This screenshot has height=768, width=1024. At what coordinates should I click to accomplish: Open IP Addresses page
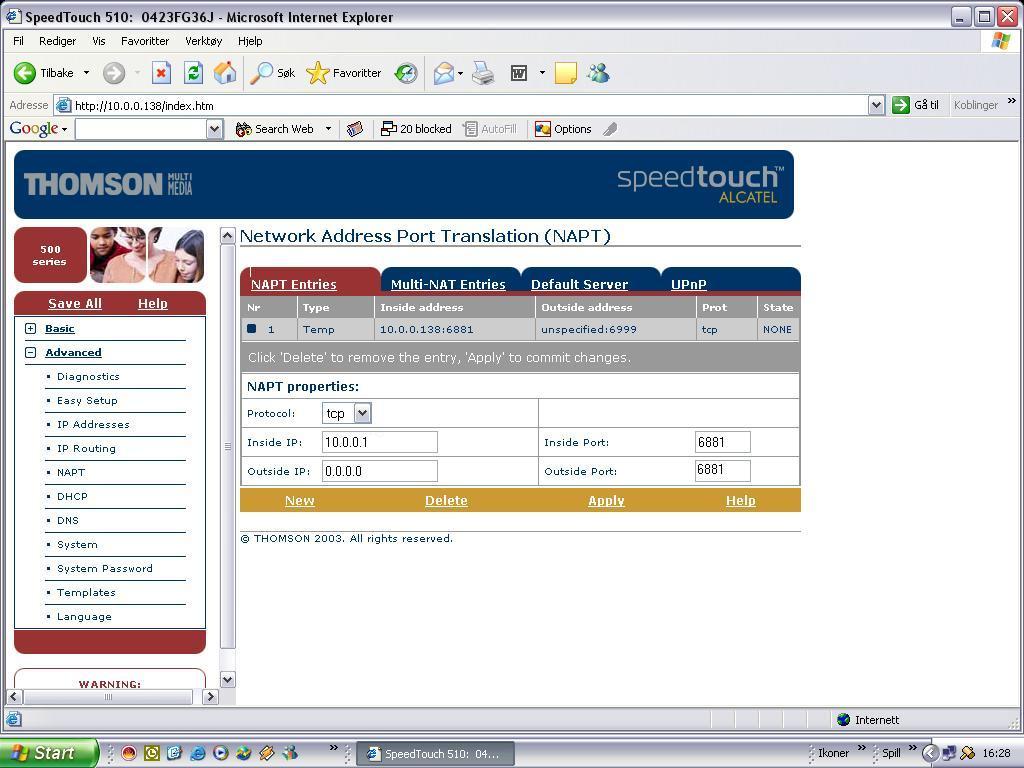click(93, 424)
